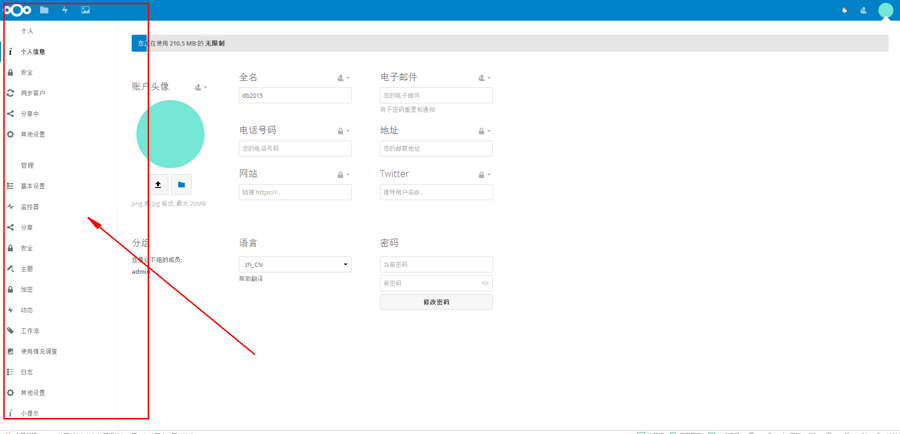Open 主题 theming settings

tap(26, 269)
